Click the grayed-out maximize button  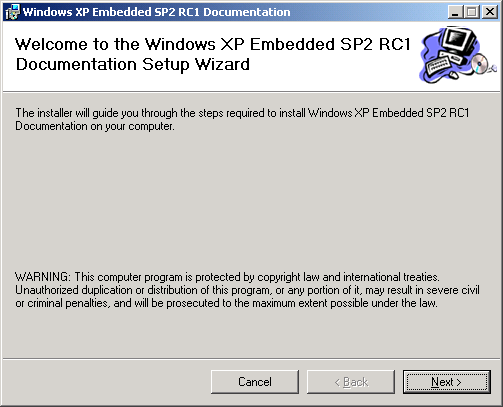pyautogui.click(x=472, y=12)
